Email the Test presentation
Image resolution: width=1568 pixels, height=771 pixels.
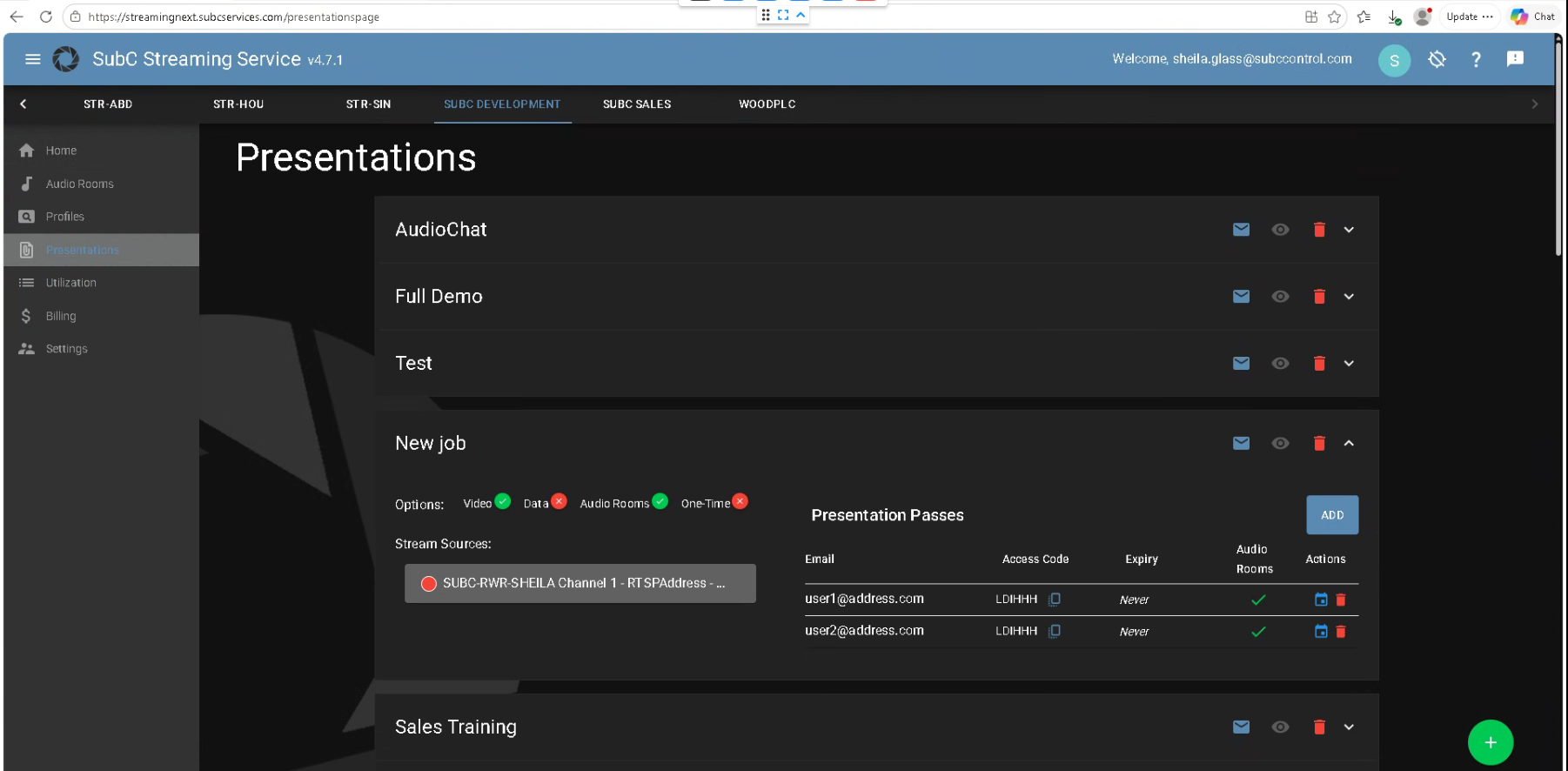(1241, 364)
